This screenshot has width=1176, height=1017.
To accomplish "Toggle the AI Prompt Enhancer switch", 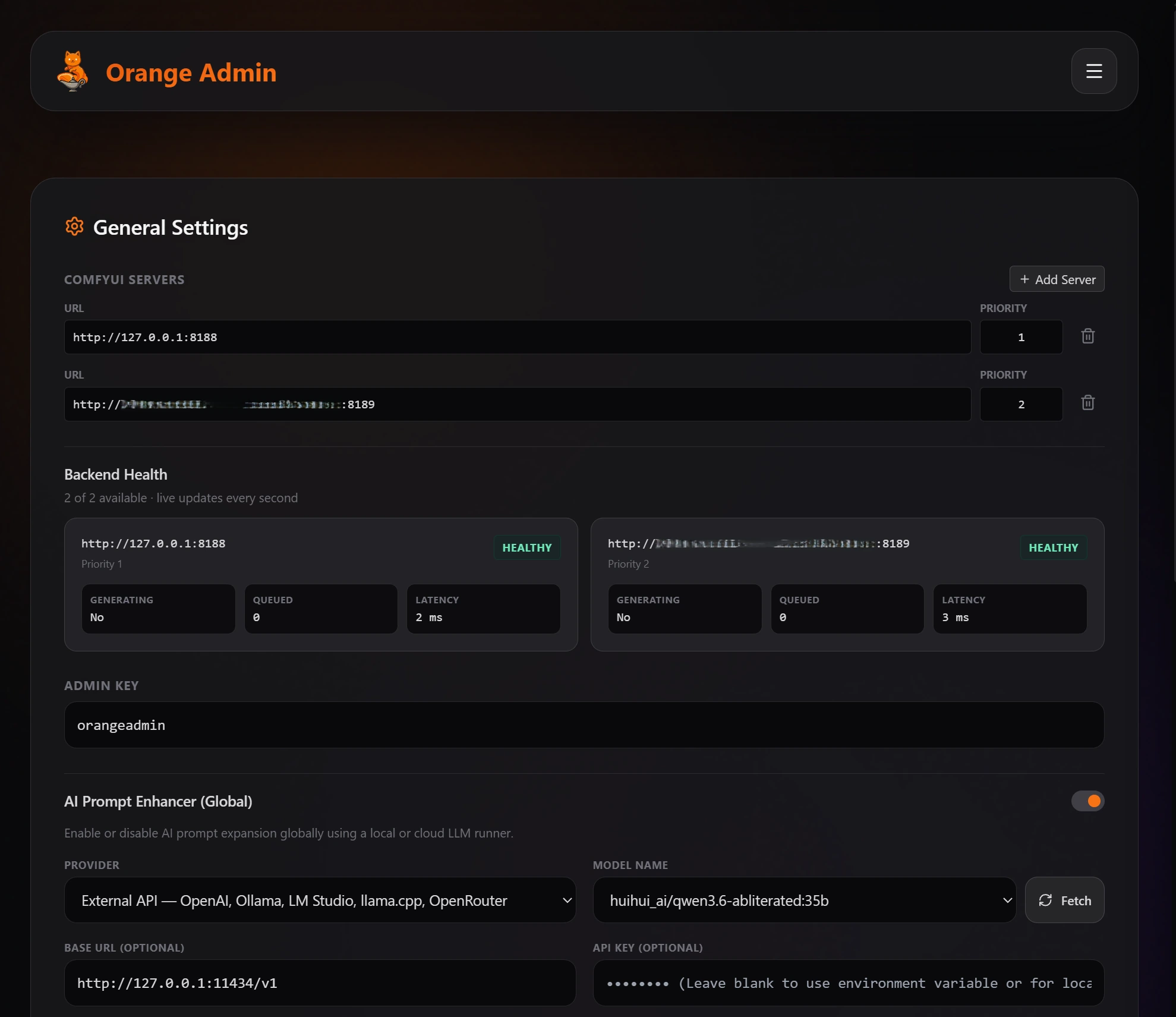I will click(x=1087, y=801).
